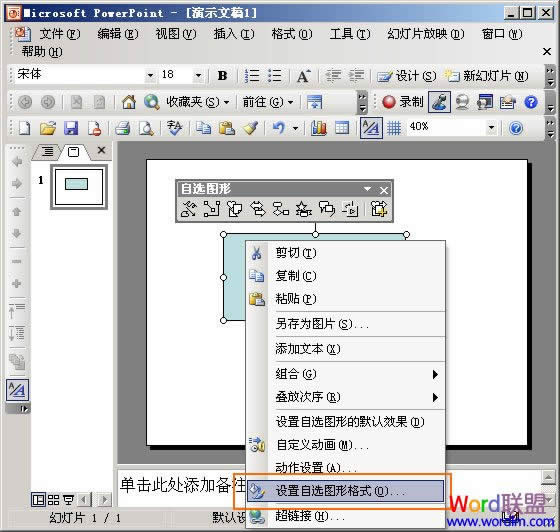
Task: Apply bulleted list formatting
Action: click(x=275, y=76)
